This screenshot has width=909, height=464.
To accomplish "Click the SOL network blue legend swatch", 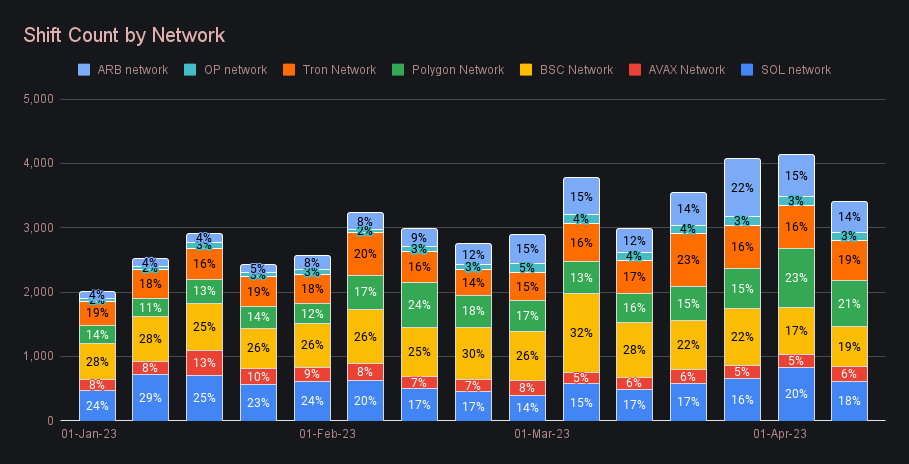I will pyautogui.click(x=748, y=70).
